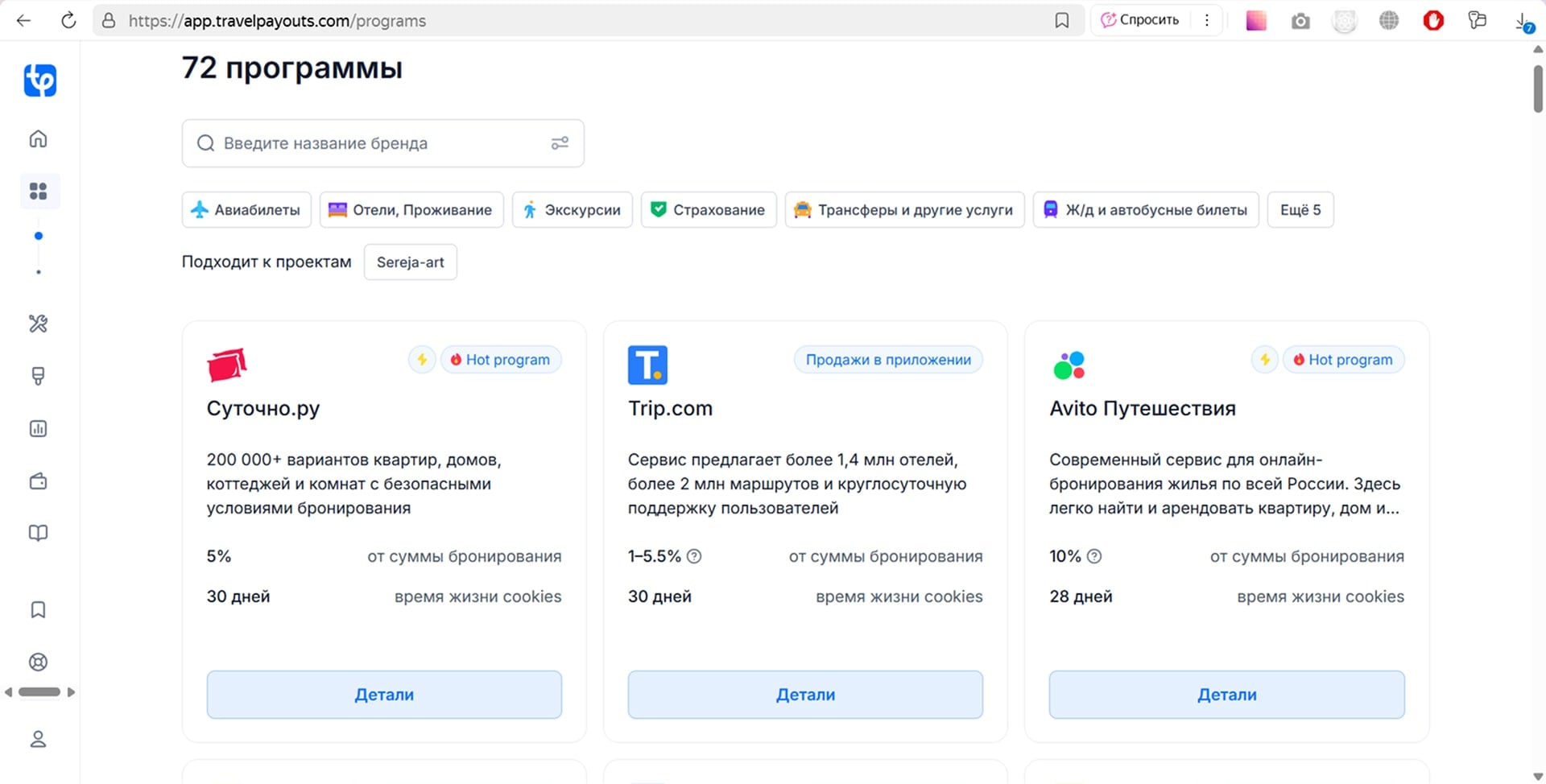Screen dimensions: 1546x784
Task: Reload the browser page
Action: pos(68,20)
